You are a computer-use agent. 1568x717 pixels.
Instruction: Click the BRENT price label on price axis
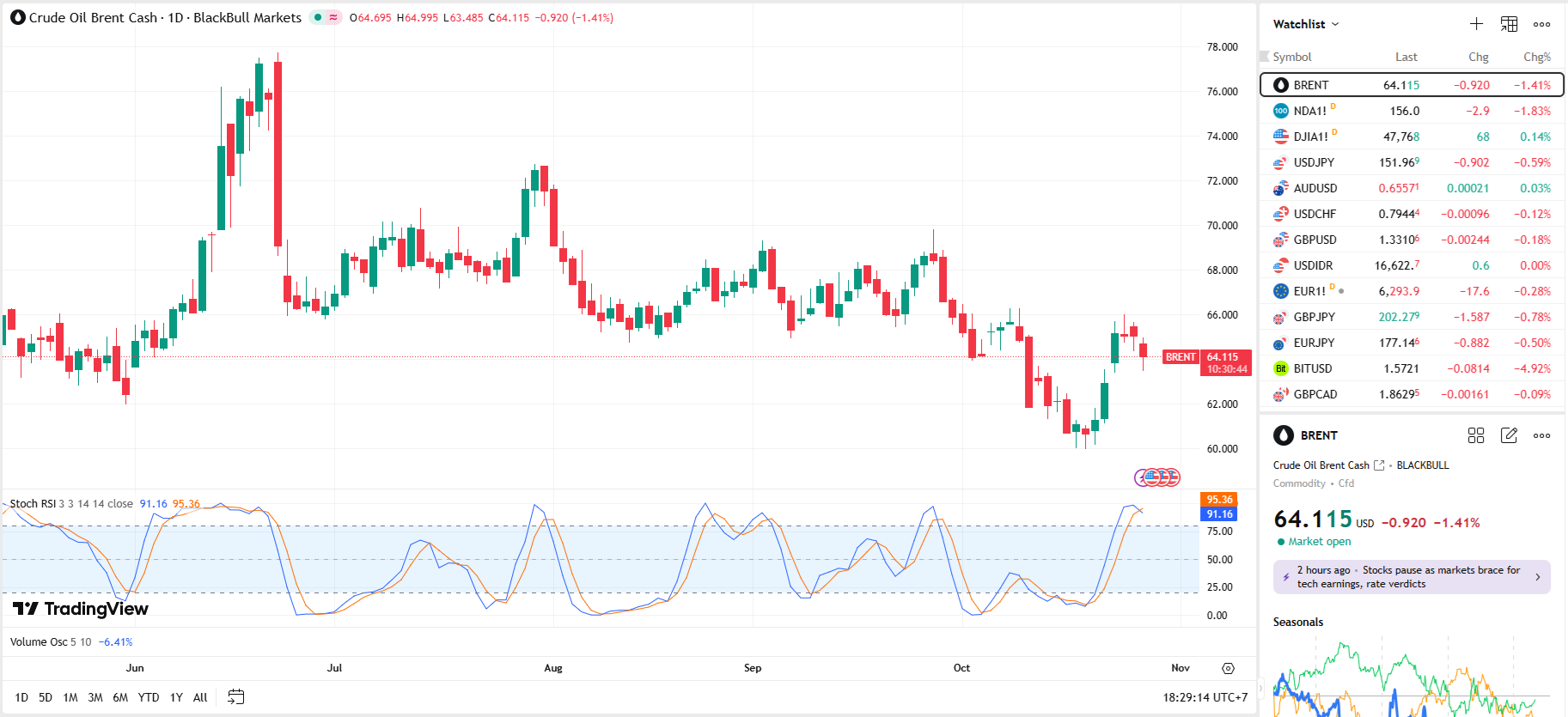1181,357
